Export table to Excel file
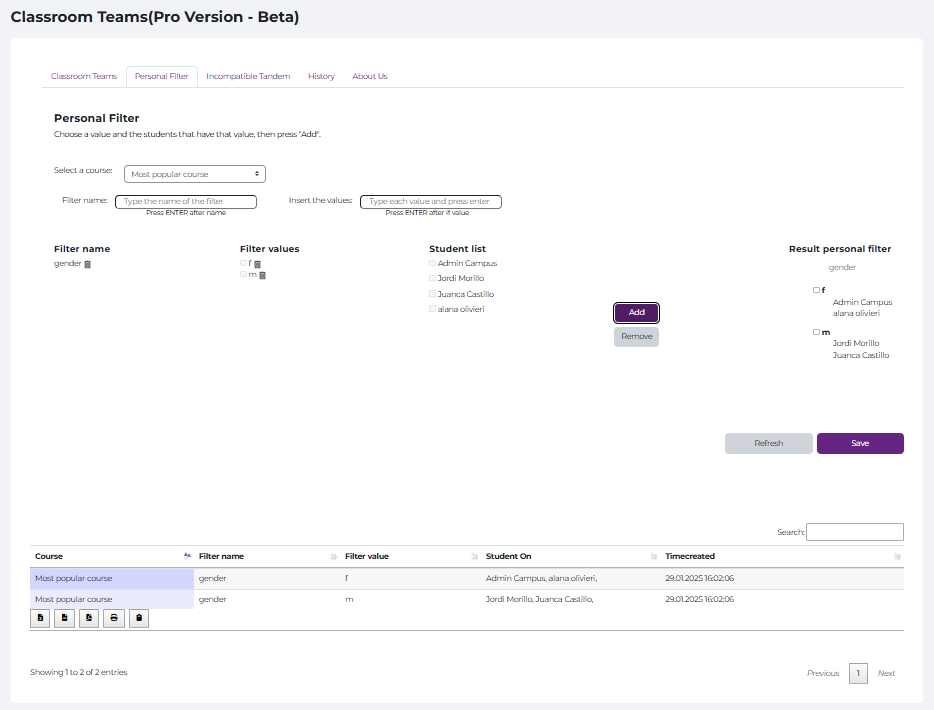 (x=40, y=618)
